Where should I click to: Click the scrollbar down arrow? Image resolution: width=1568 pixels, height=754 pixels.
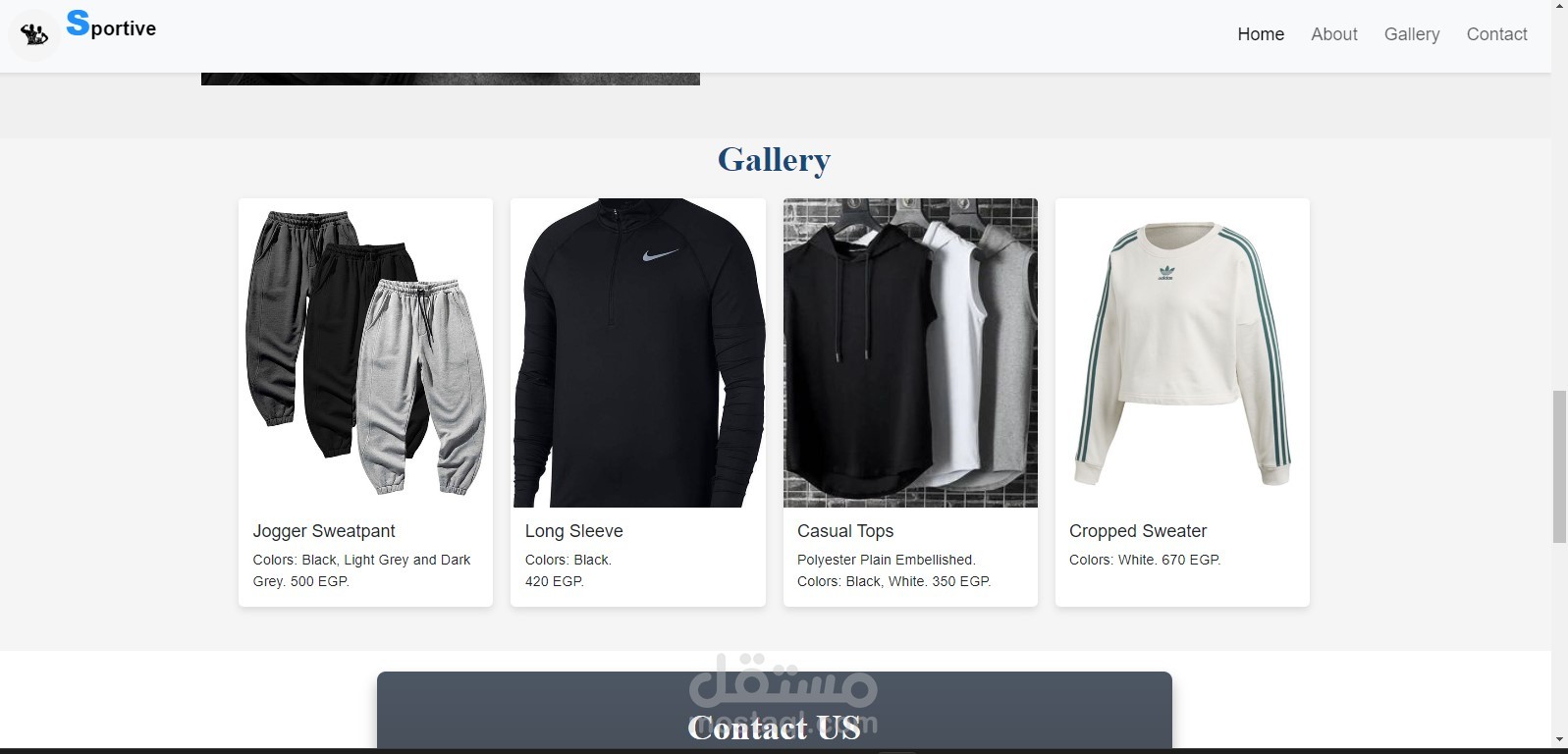[1559, 739]
